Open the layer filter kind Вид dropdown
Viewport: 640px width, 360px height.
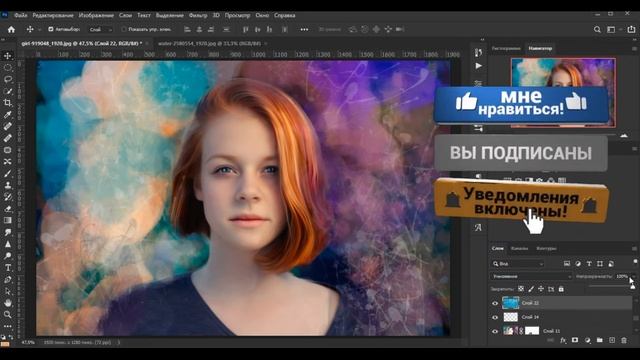coord(518,264)
